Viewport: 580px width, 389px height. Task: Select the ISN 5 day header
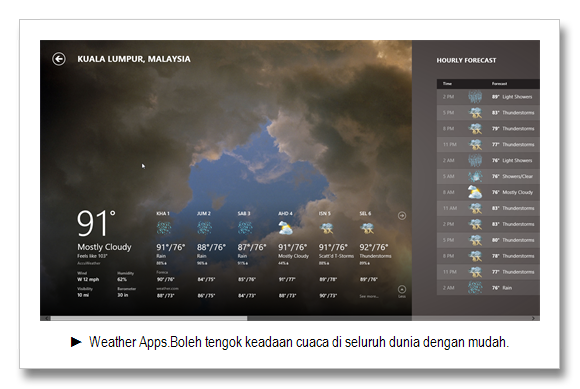point(325,213)
